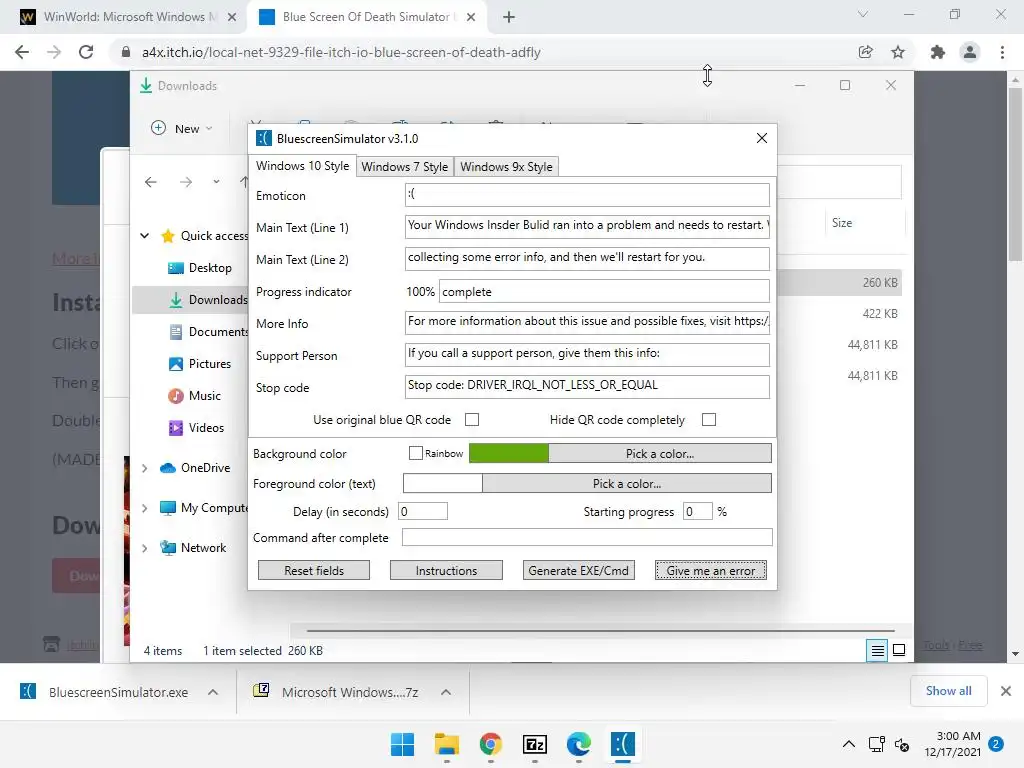Image resolution: width=1024 pixels, height=768 pixels.
Task: Focus the Command after complete field
Action: pos(587,537)
